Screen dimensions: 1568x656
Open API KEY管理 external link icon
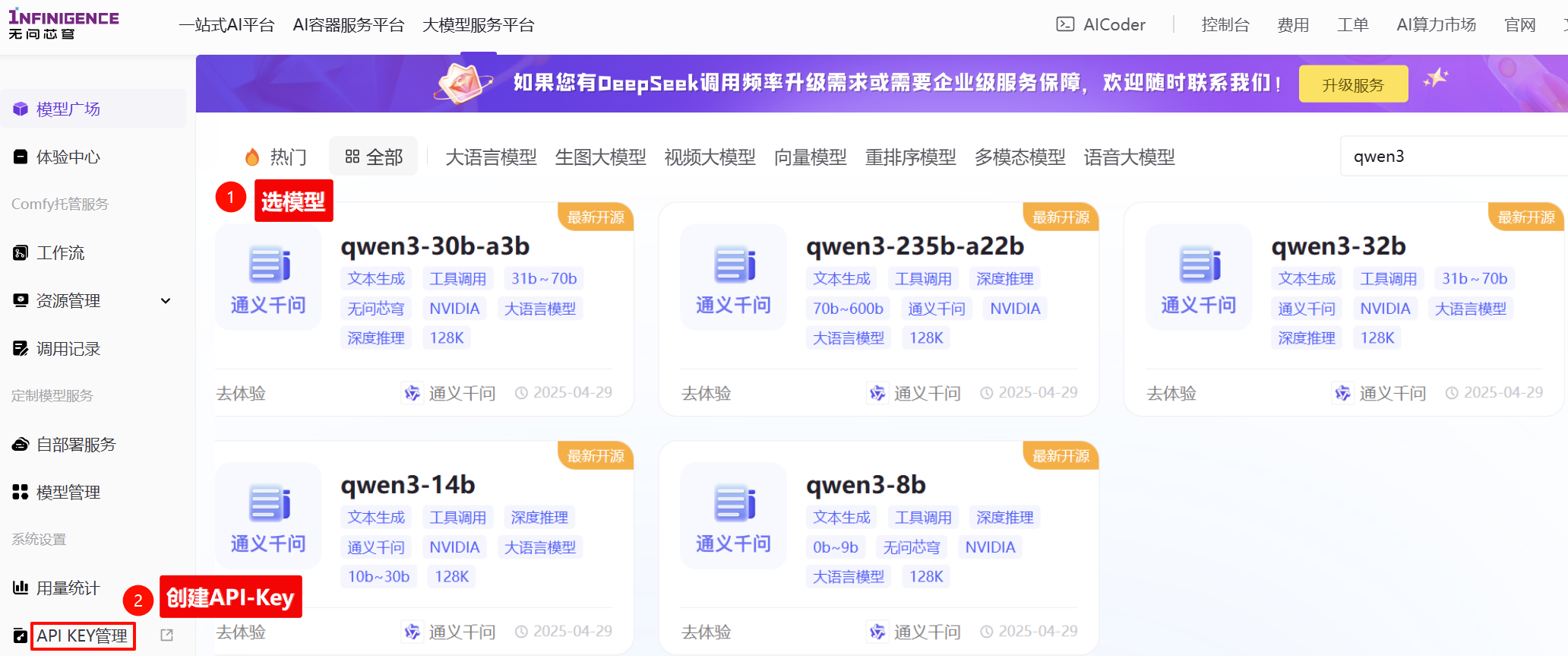click(166, 635)
